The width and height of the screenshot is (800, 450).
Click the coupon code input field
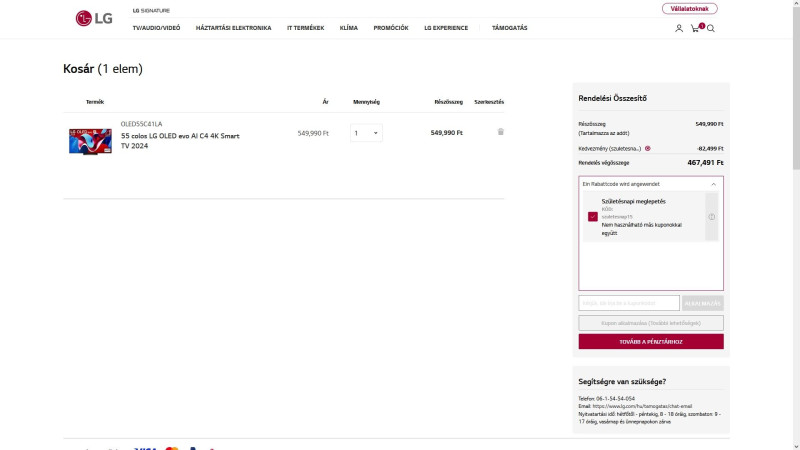pos(629,303)
